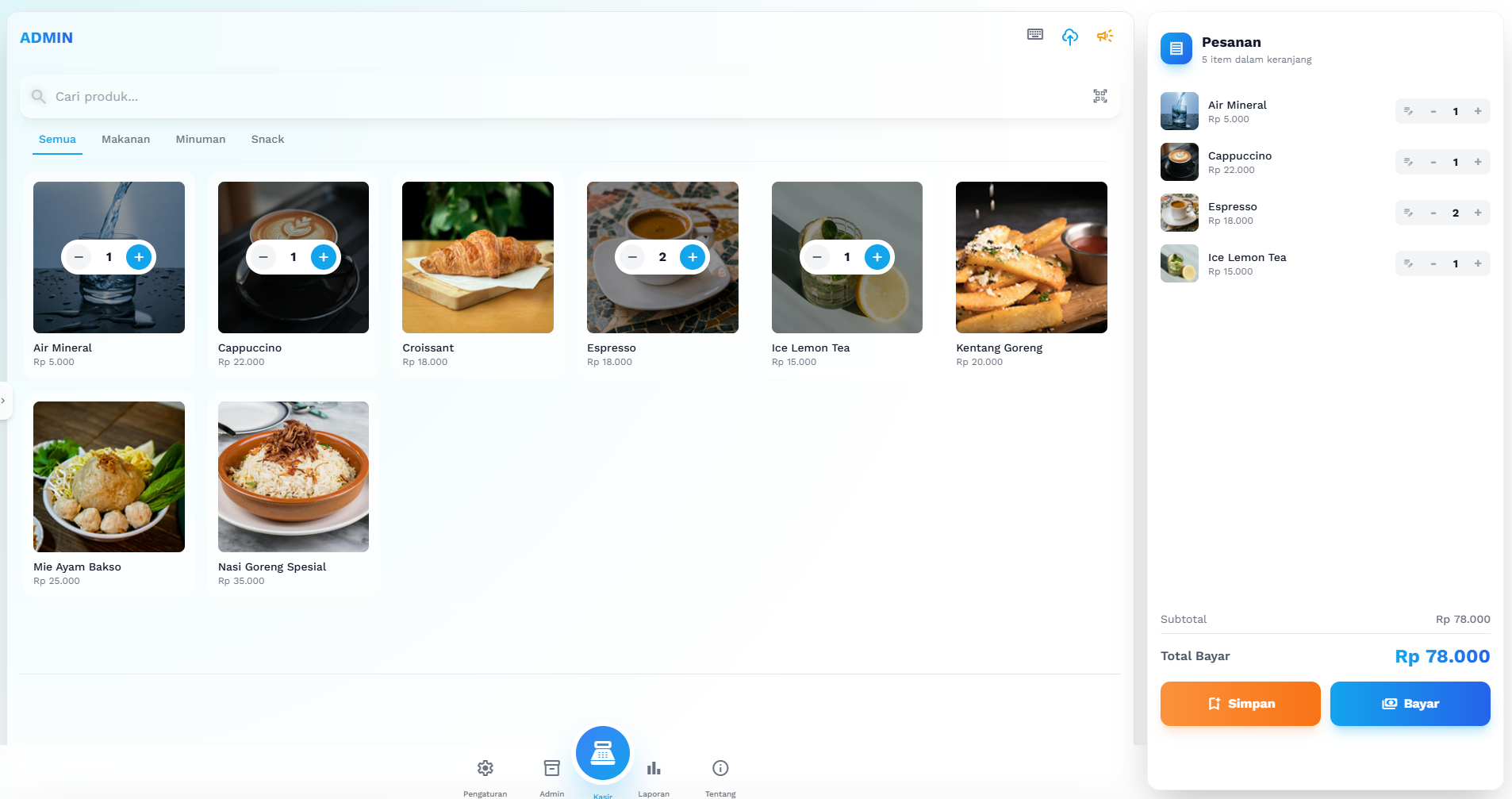The height and width of the screenshot is (799, 1512).
Task: Click the Rp 78.000 Total Bayar amount
Action: pyautogui.click(x=1442, y=656)
